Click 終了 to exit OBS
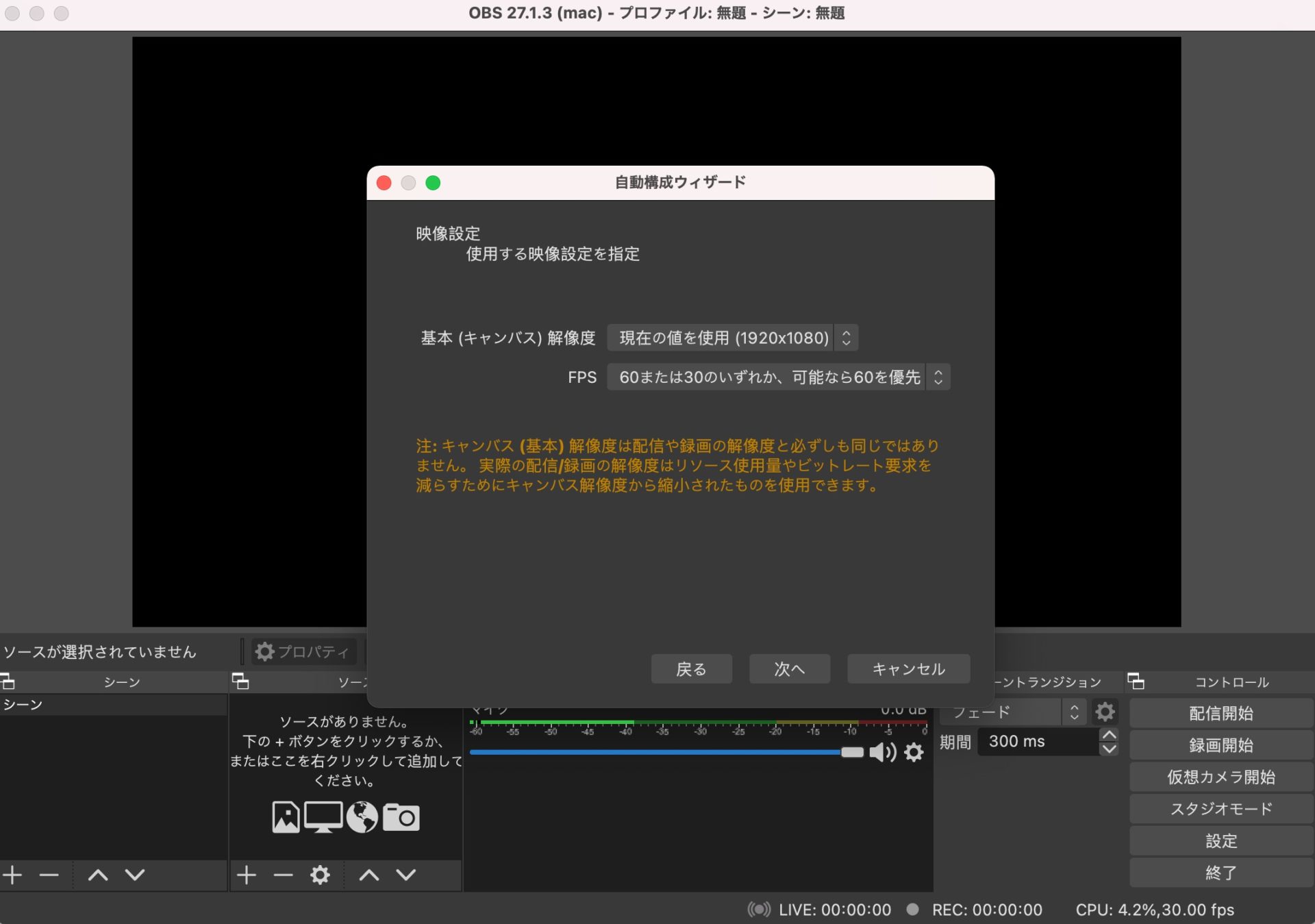The width and height of the screenshot is (1315, 924). (x=1221, y=873)
